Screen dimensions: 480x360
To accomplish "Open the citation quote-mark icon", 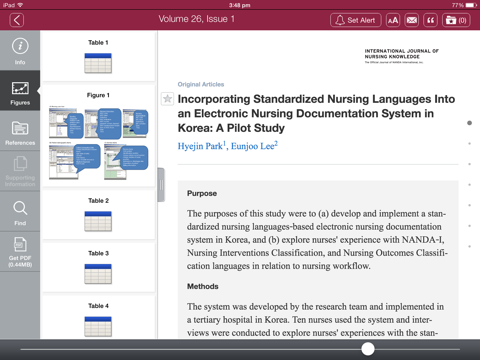I will click(x=430, y=20).
